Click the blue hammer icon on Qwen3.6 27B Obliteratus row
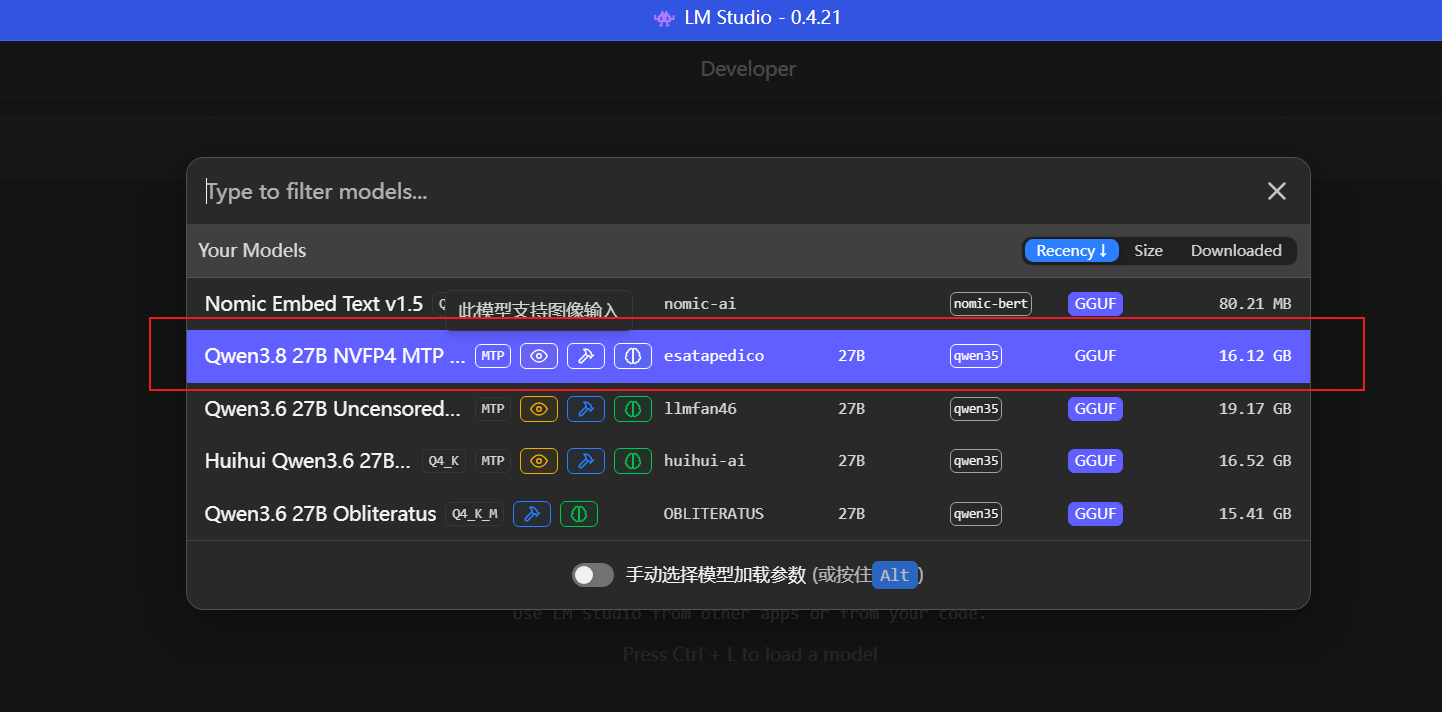The image size is (1442, 712). click(532, 513)
